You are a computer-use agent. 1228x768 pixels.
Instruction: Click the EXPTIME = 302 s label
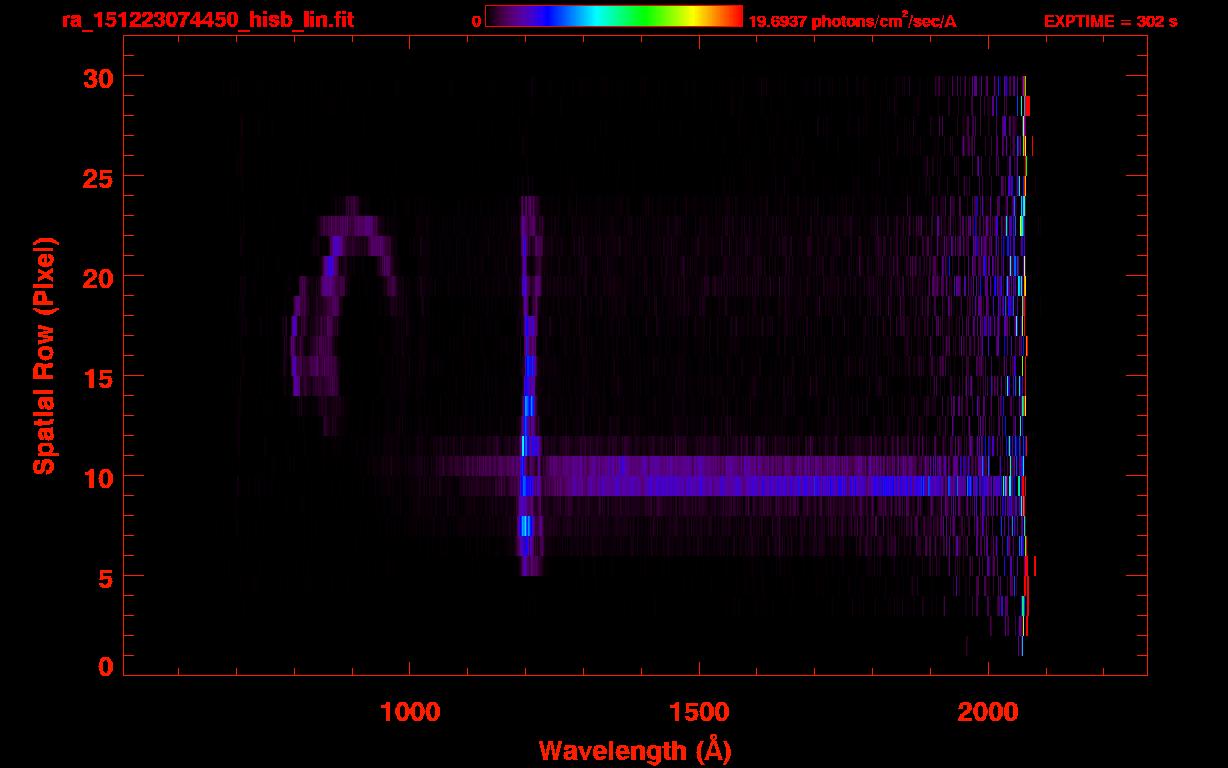[1110, 21]
